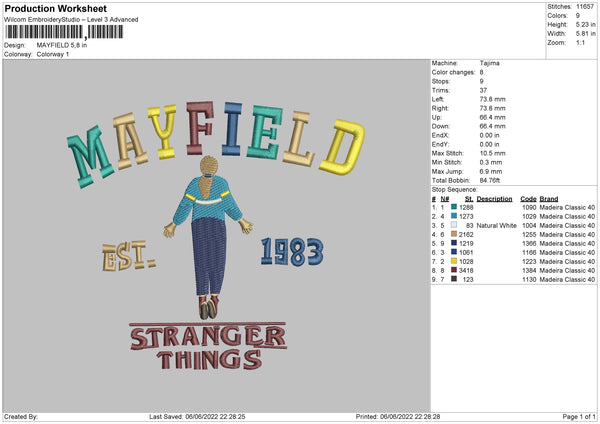The height and width of the screenshot is (424, 600).
Task: Select the Total Bobbin value '84.76ft'
Action: [490, 180]
